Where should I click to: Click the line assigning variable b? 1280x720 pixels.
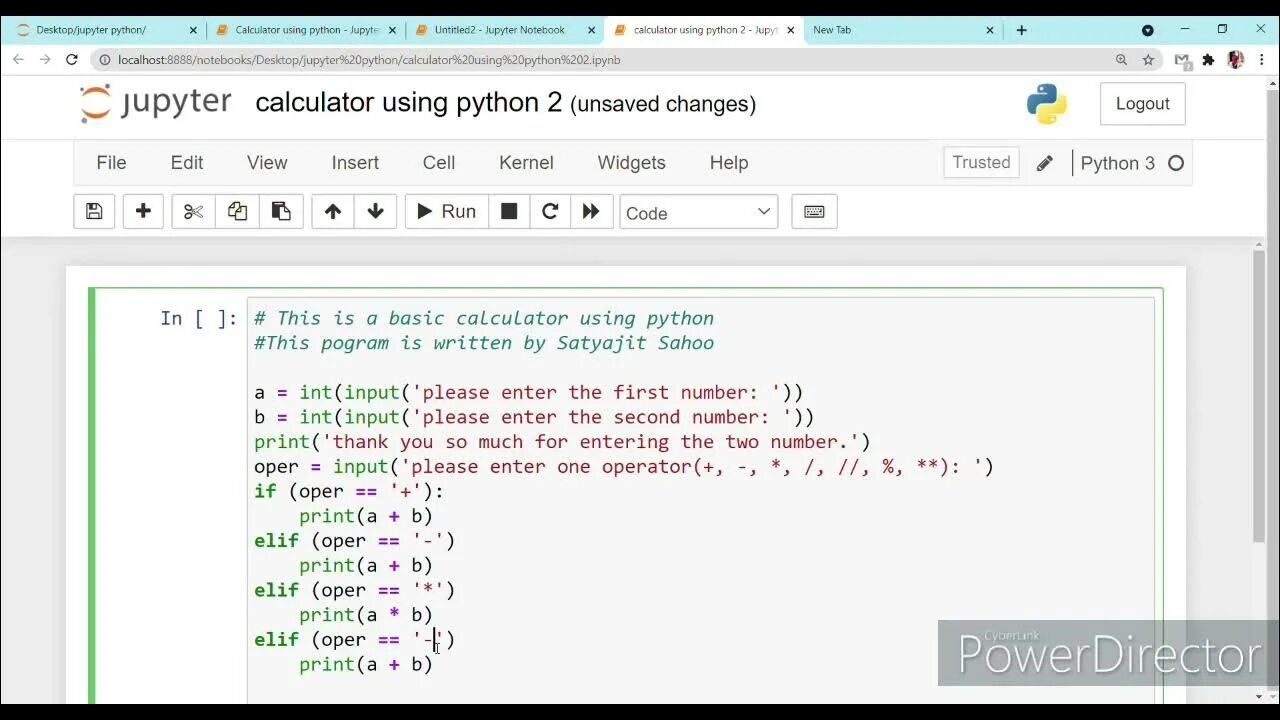click(534, 417)
